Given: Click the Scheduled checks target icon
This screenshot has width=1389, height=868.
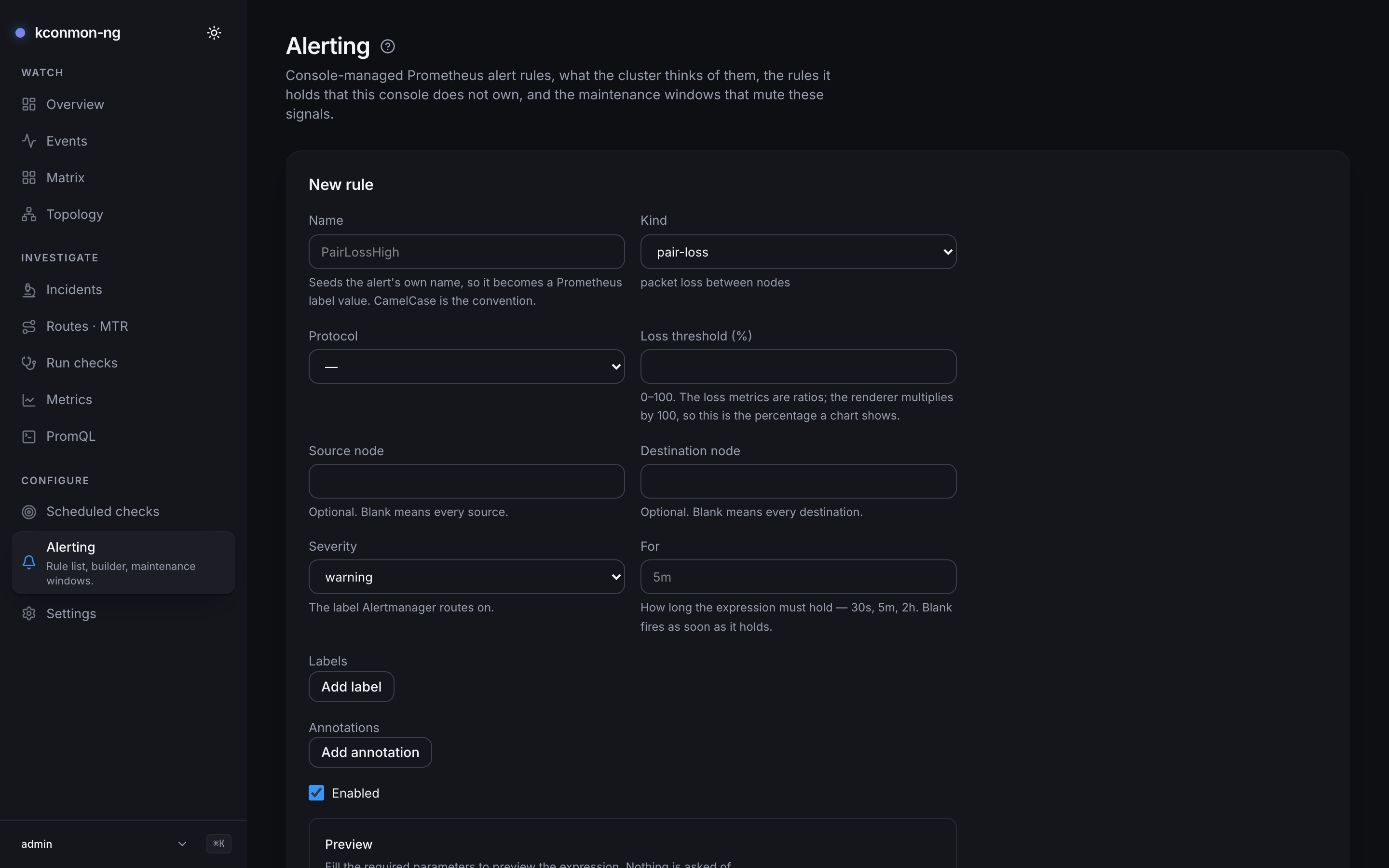Looking at the screenshot, I should click(29, 512).
